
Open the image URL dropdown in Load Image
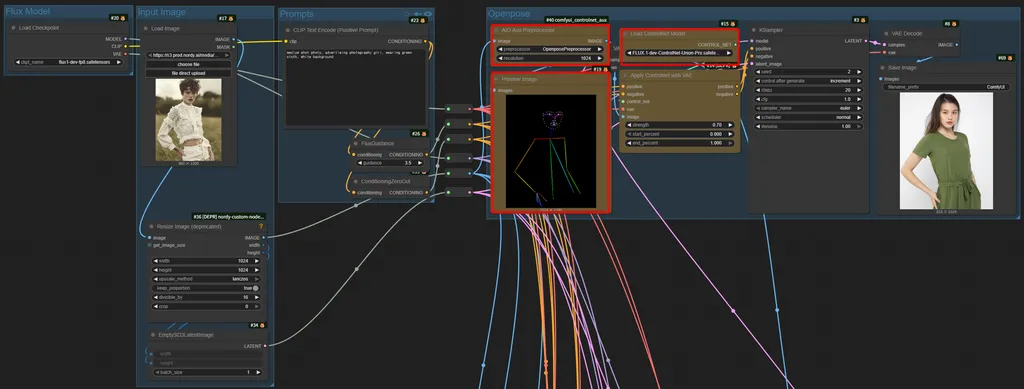click(x=188, y=55)
